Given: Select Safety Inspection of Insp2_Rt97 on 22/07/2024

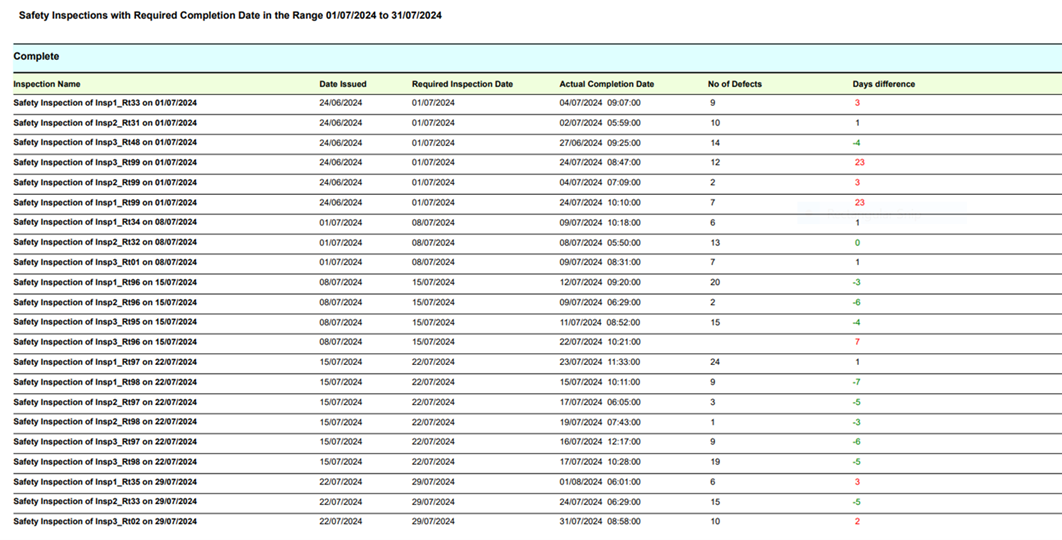Looking at the screenshot, I should [x=105, y=402].
